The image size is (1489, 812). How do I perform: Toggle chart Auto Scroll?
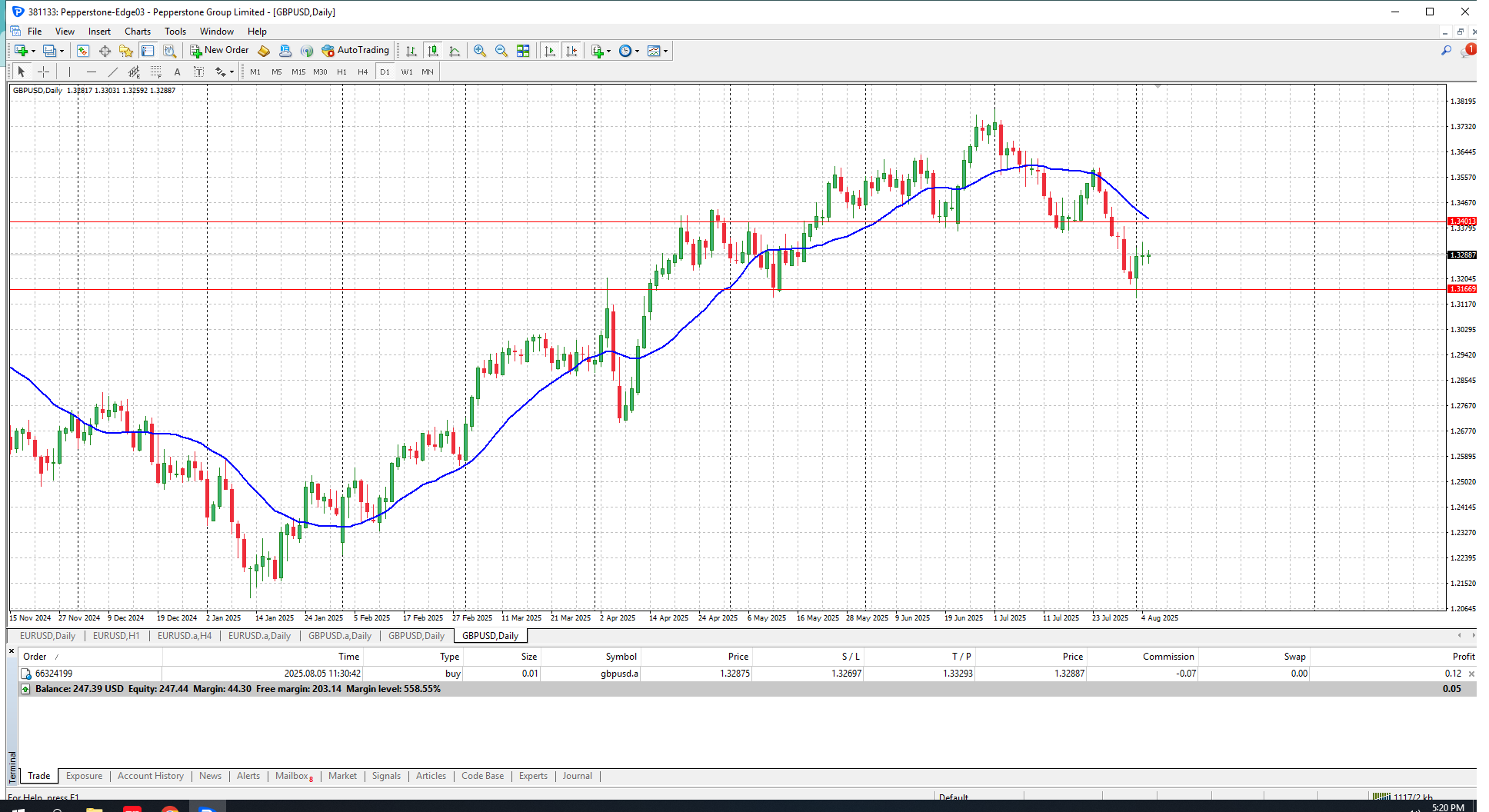pyautogui.click(x=550, y=51)
